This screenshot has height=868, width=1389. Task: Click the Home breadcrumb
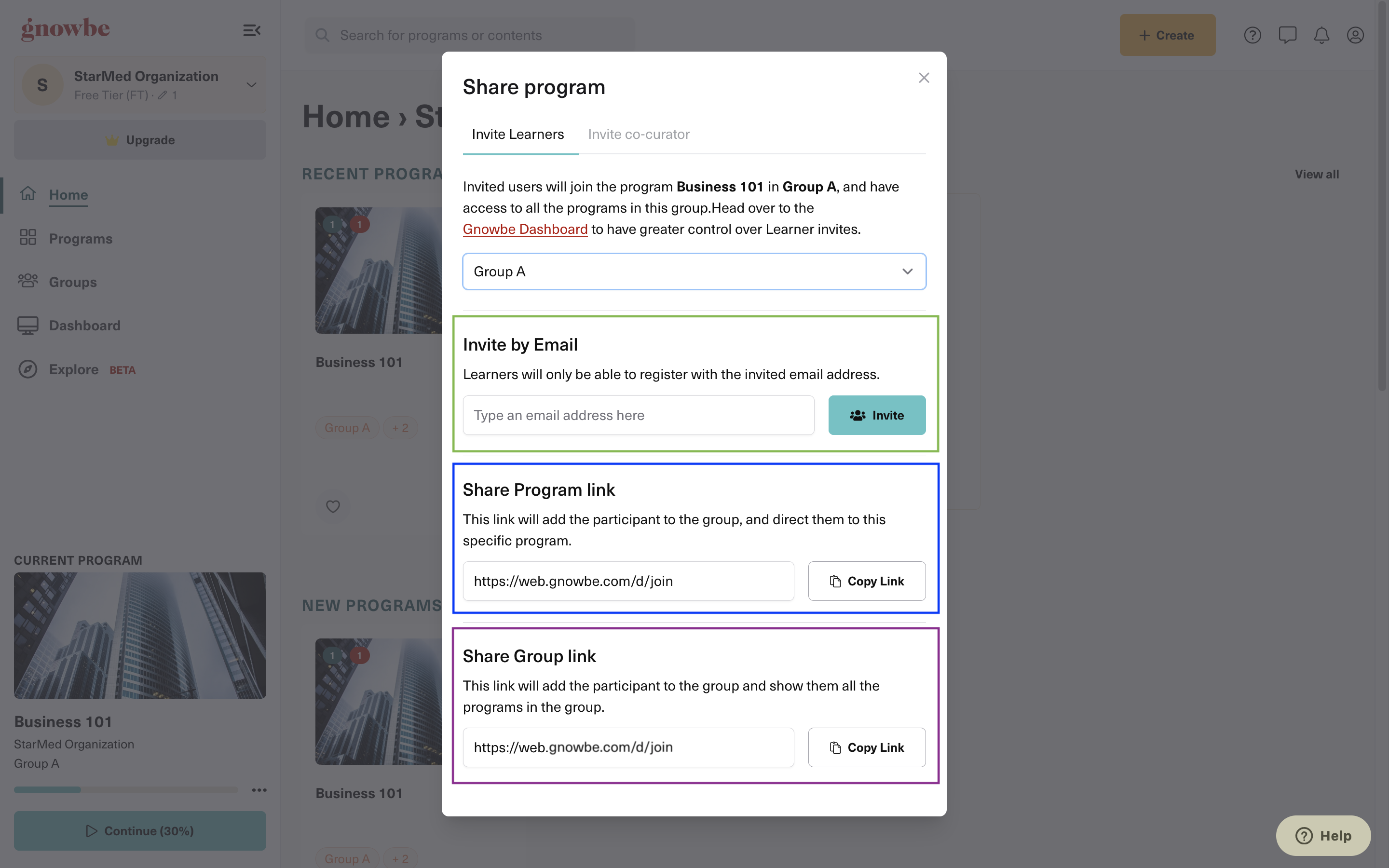345,117
